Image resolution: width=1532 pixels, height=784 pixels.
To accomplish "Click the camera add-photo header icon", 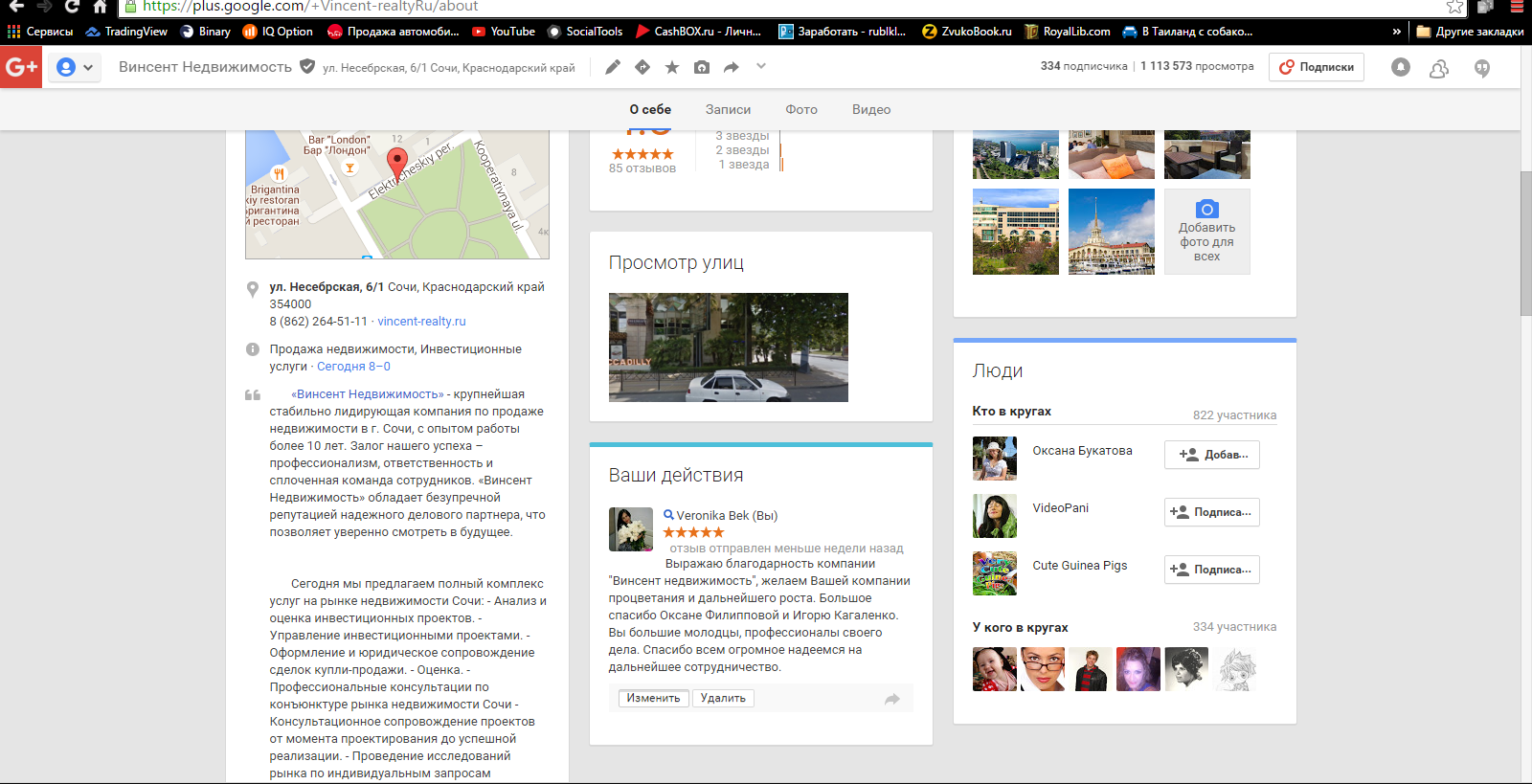I will point(702,67).
